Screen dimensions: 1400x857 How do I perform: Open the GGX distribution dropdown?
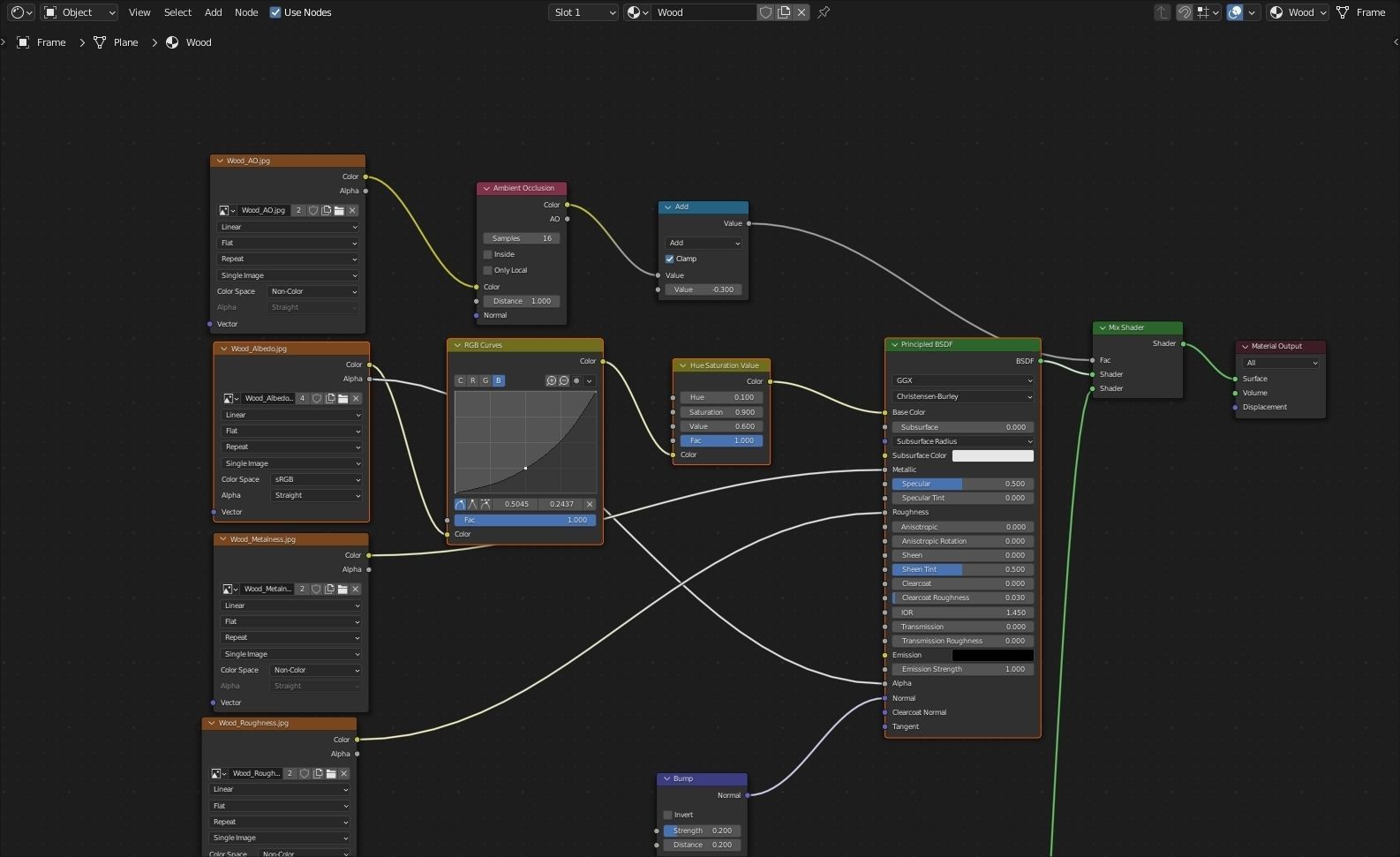pyautogui.click(x=963, y=380)
